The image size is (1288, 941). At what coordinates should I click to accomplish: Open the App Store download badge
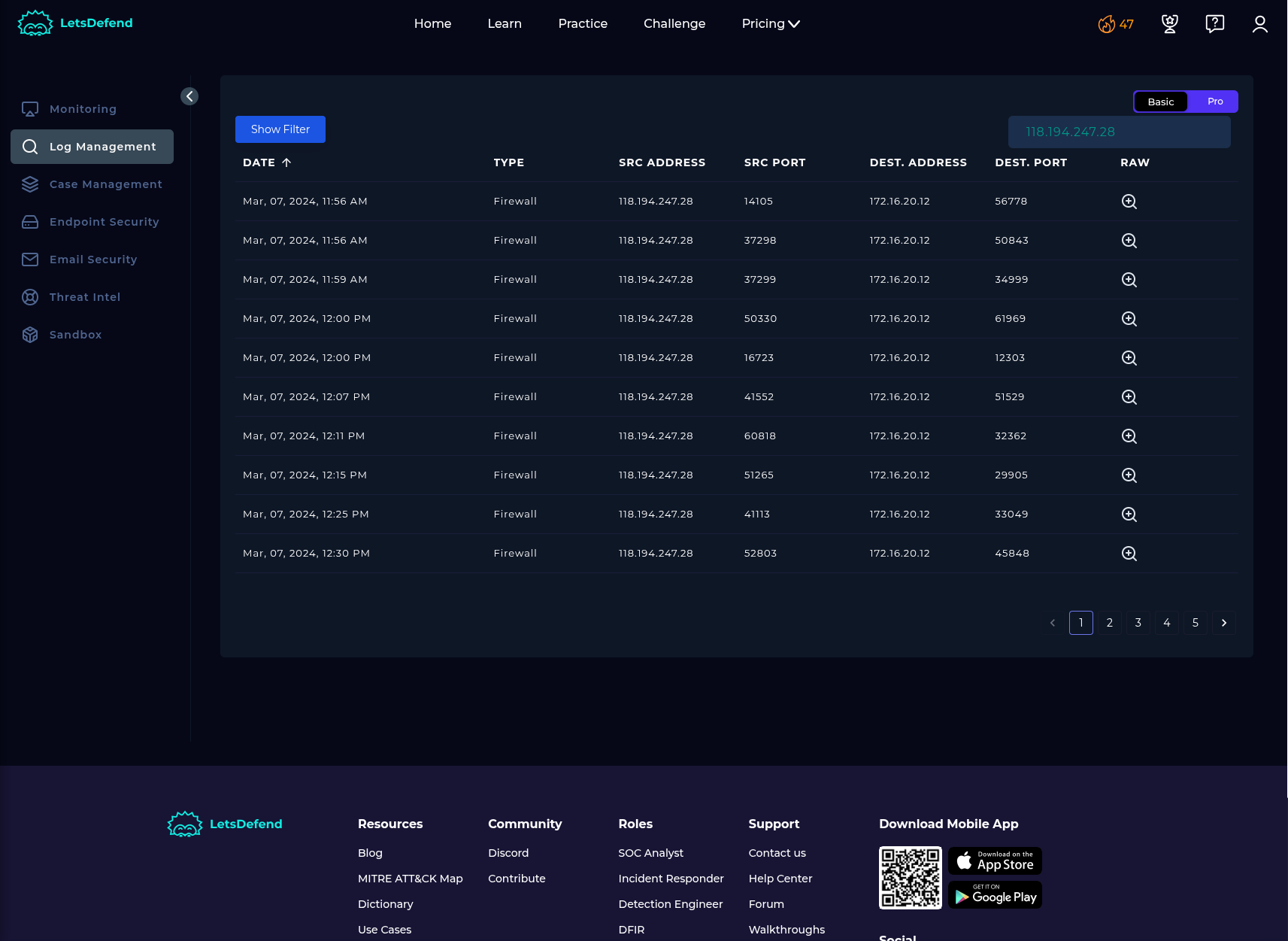click(x=995, y=861)
